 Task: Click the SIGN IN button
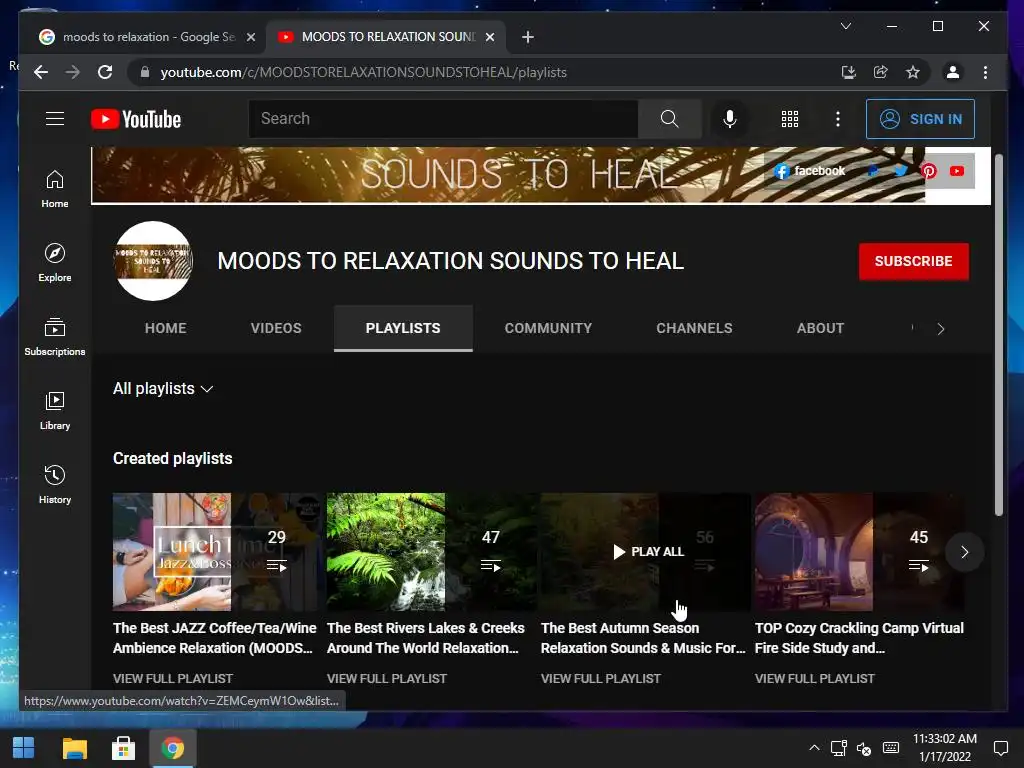920,119
